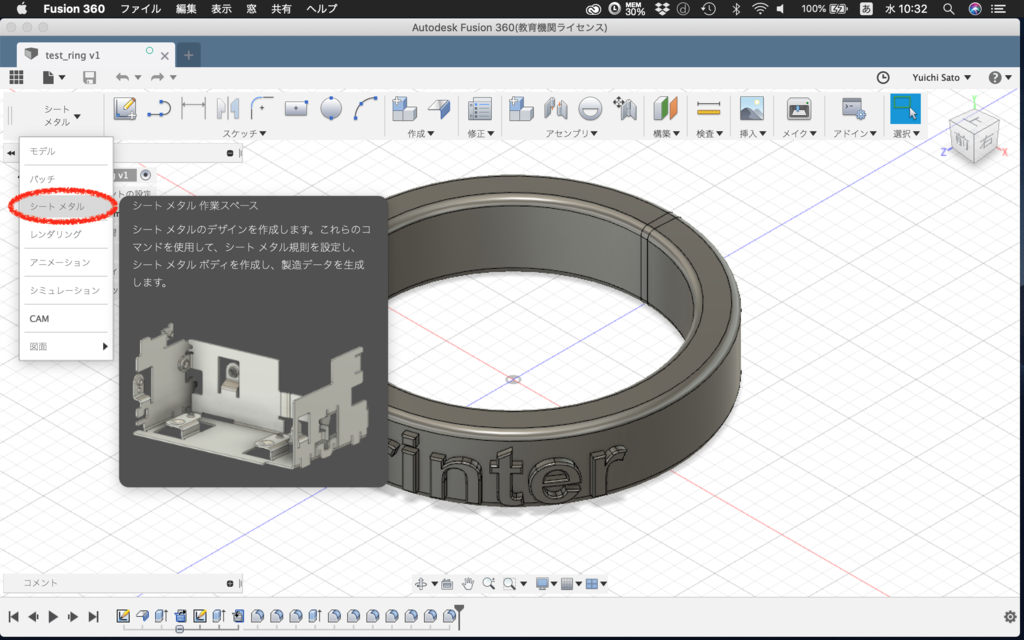
Task: Open the ファイル menu in menu bar
Action: pos(140,8)
